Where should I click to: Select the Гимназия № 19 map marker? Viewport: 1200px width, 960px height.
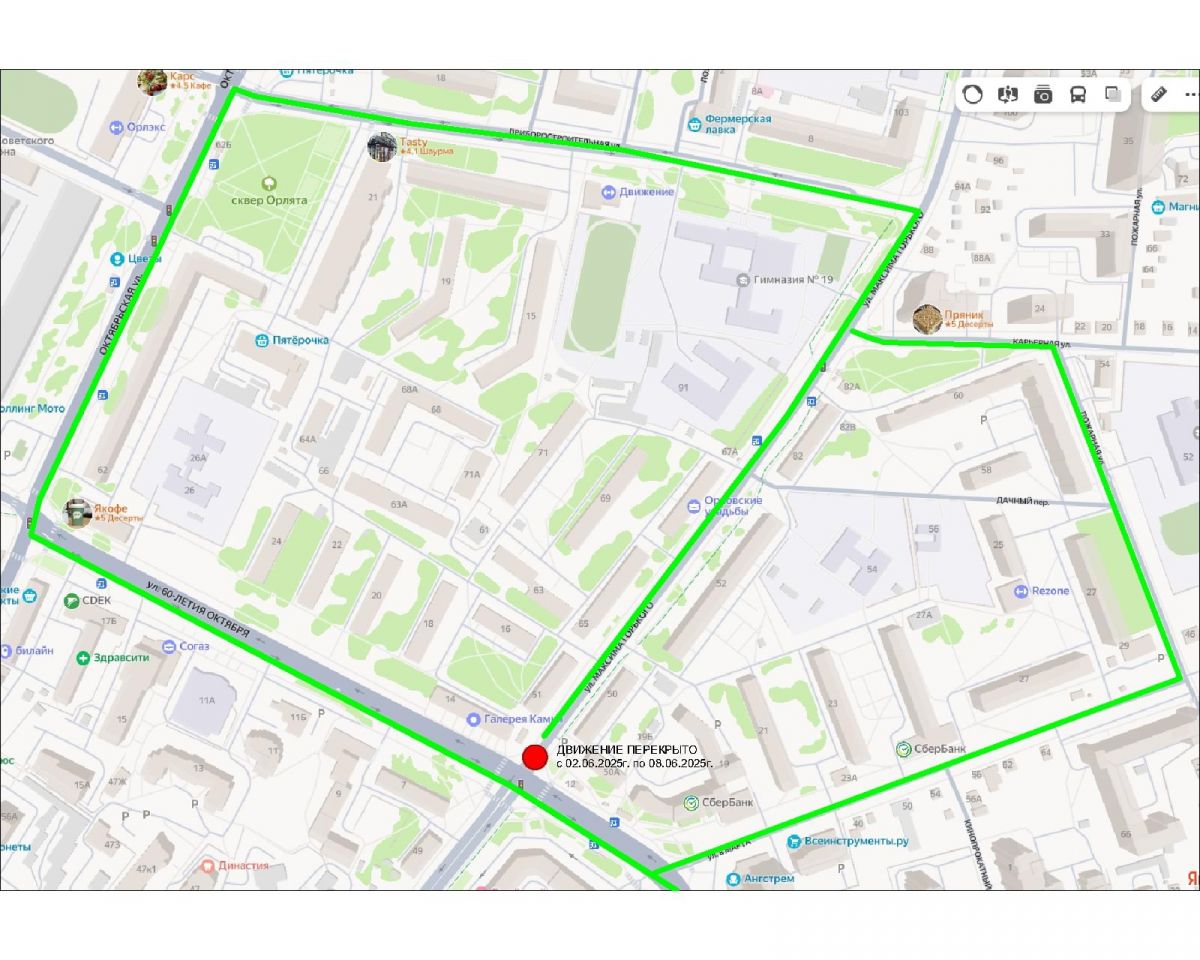click(x=742, y=279)
